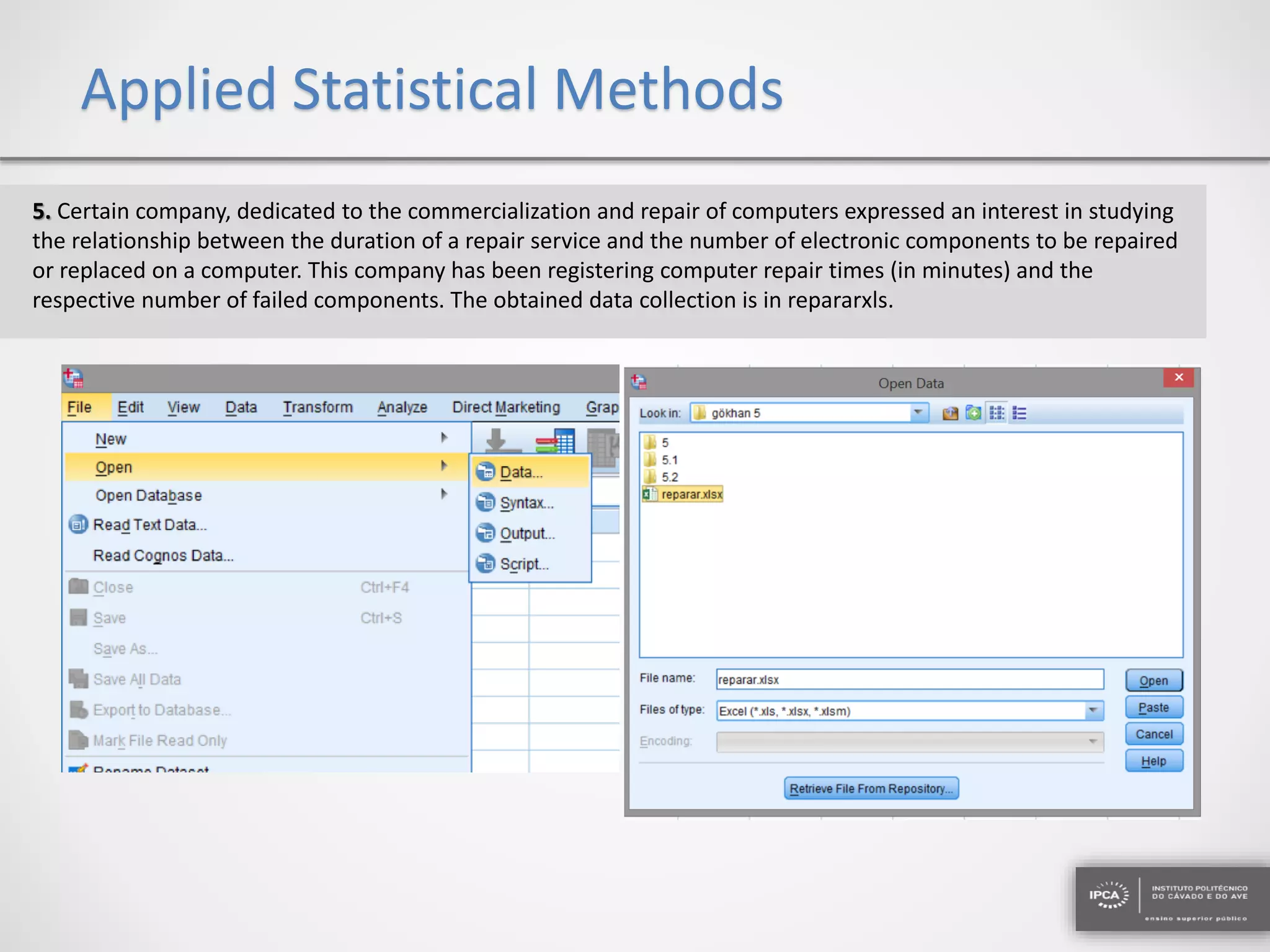Select folder 5.1 in file list

click(x=661, y=460)
